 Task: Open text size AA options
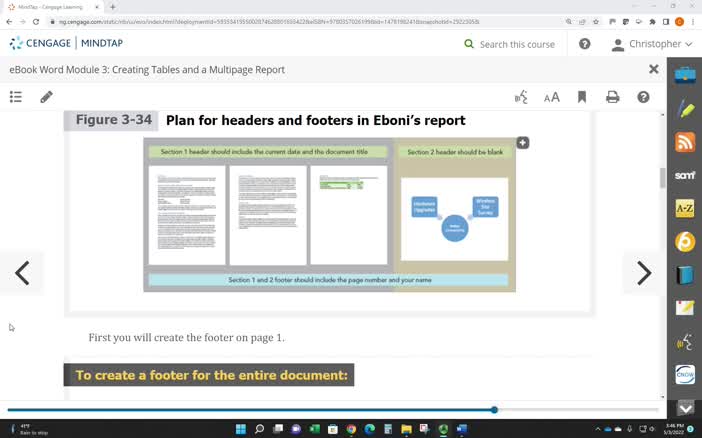point(552,97)
